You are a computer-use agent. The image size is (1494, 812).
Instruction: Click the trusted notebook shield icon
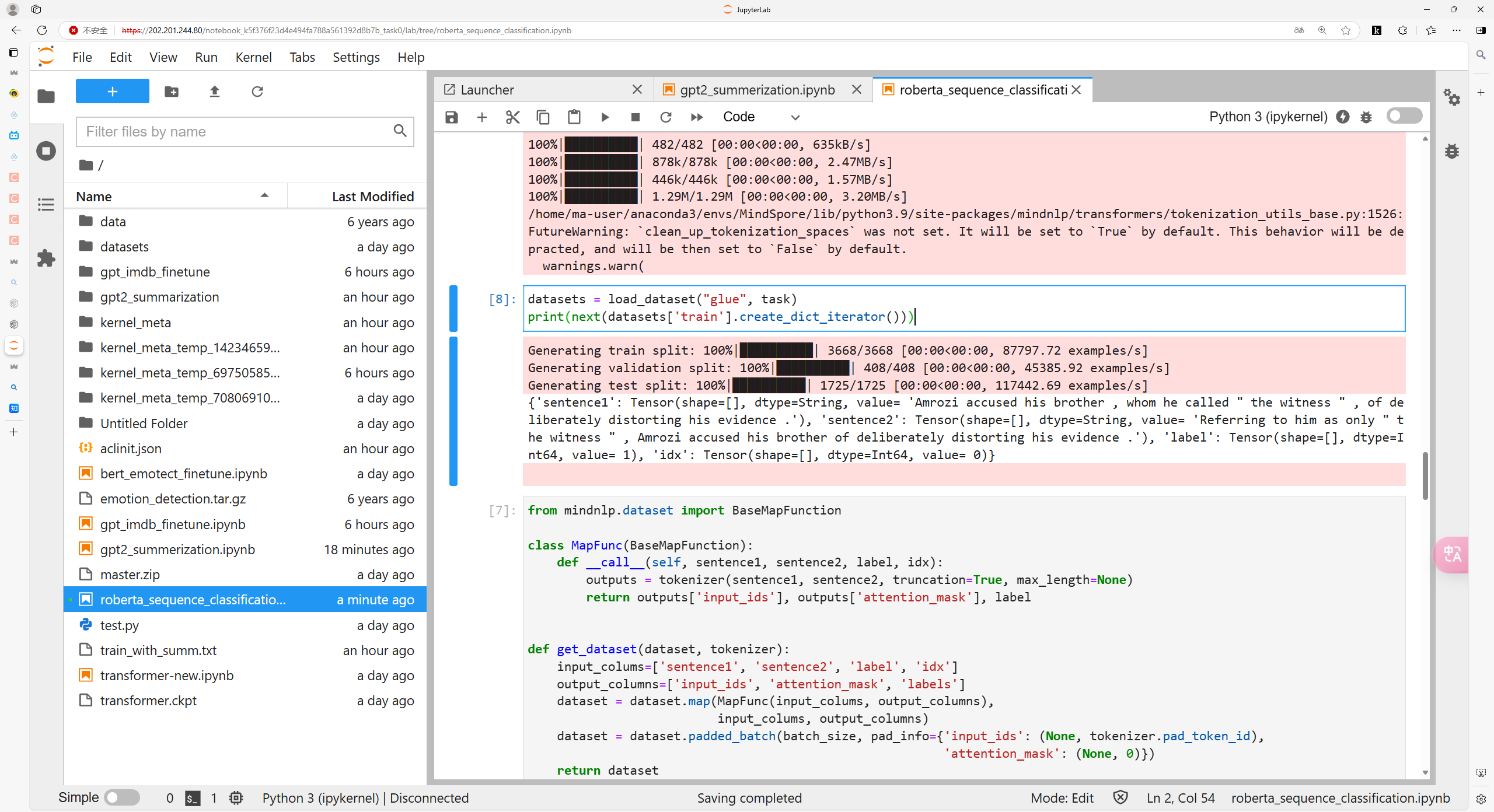point(1120,797)
